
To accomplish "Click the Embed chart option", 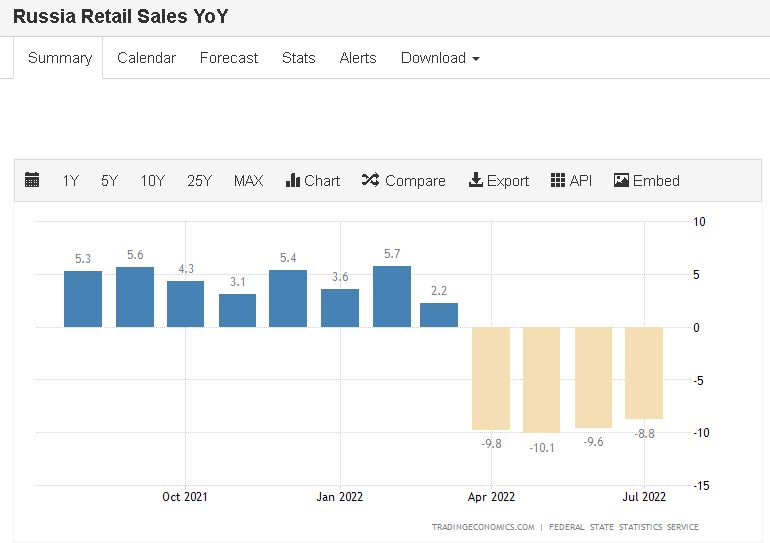I will click(x=647, y=181).
